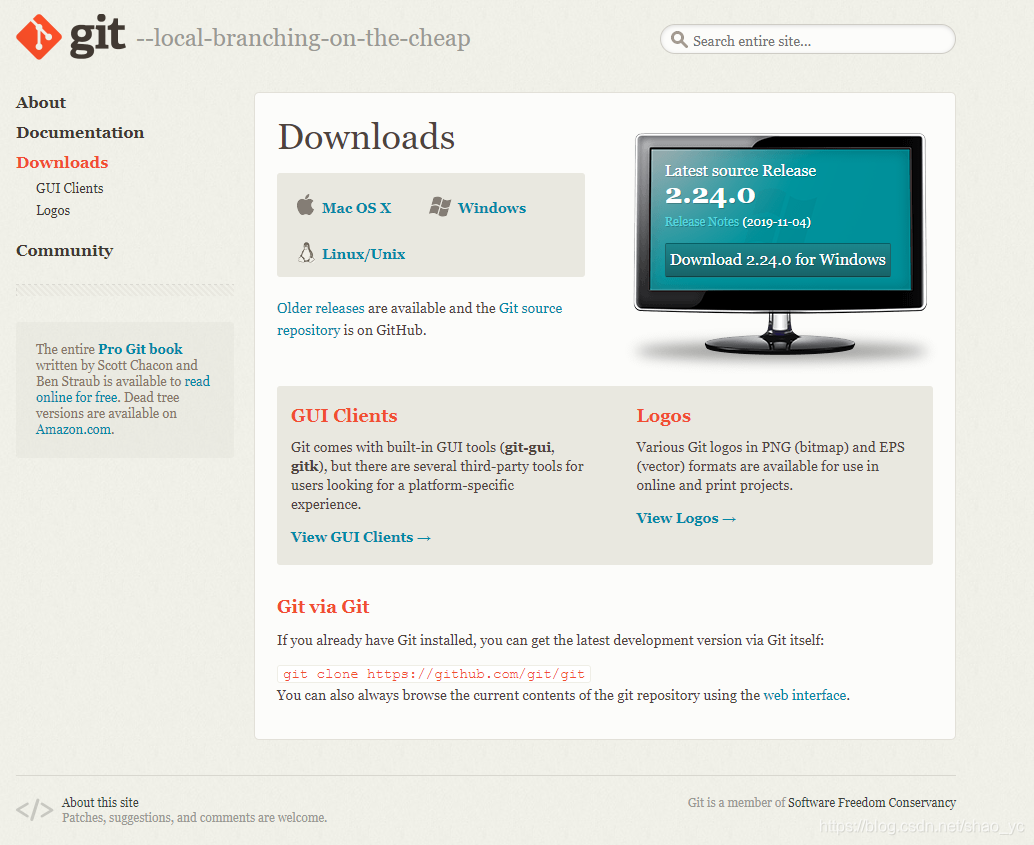Click the git wordmark text in header
1034x845 pixels.
pos(98,36)
